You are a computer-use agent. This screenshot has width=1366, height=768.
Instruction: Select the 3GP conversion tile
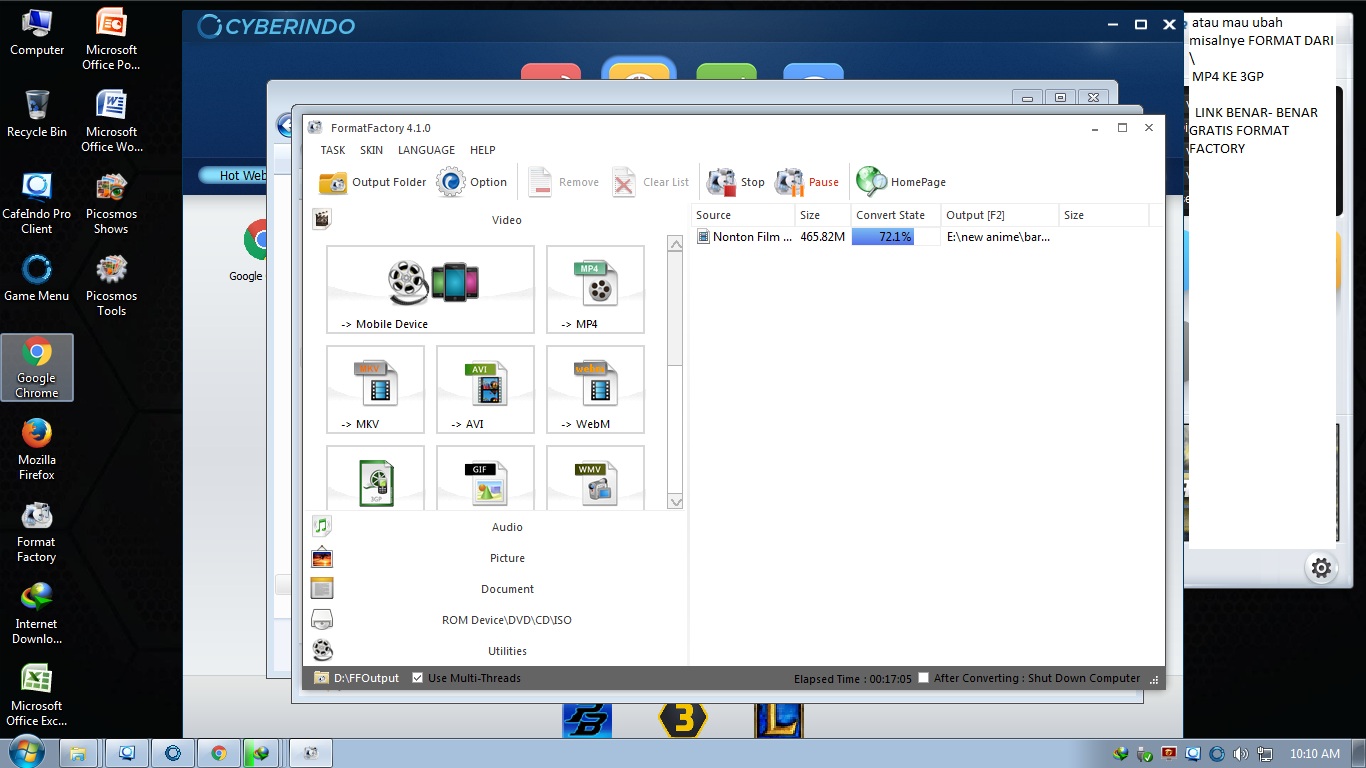(x=375, y=478)
